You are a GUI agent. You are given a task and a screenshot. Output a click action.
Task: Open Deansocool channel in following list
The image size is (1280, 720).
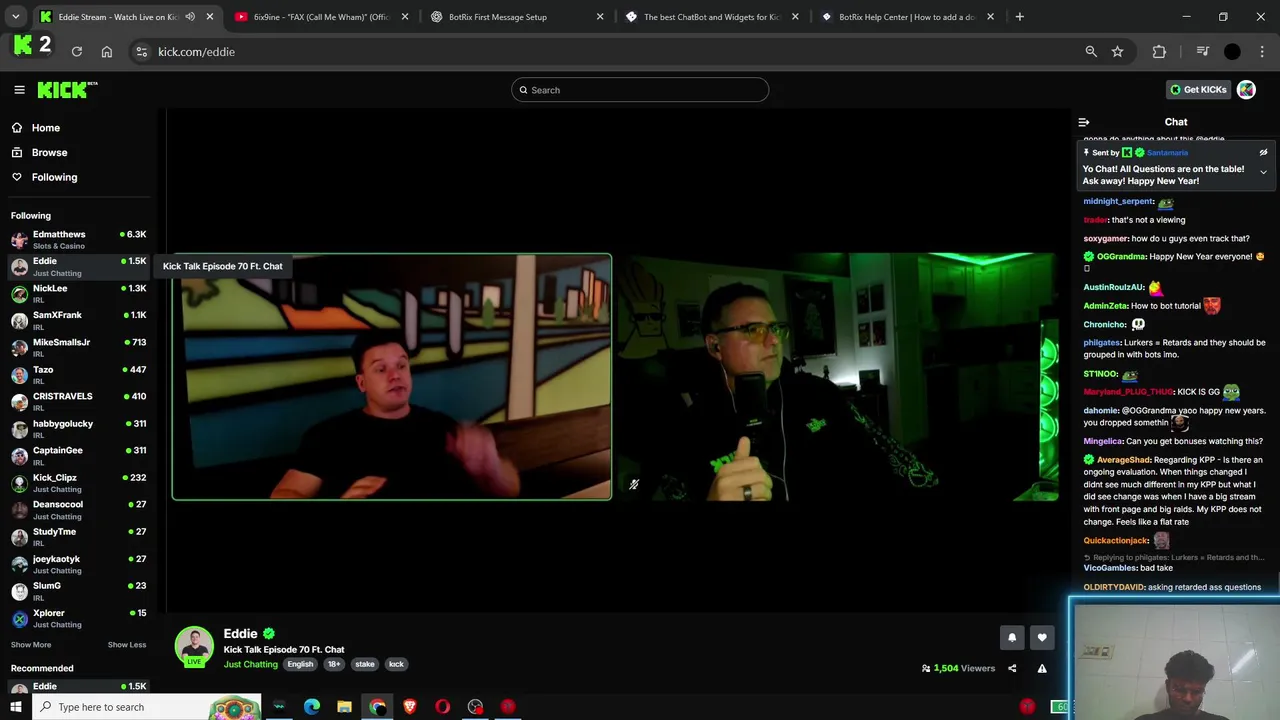[79, 510]
